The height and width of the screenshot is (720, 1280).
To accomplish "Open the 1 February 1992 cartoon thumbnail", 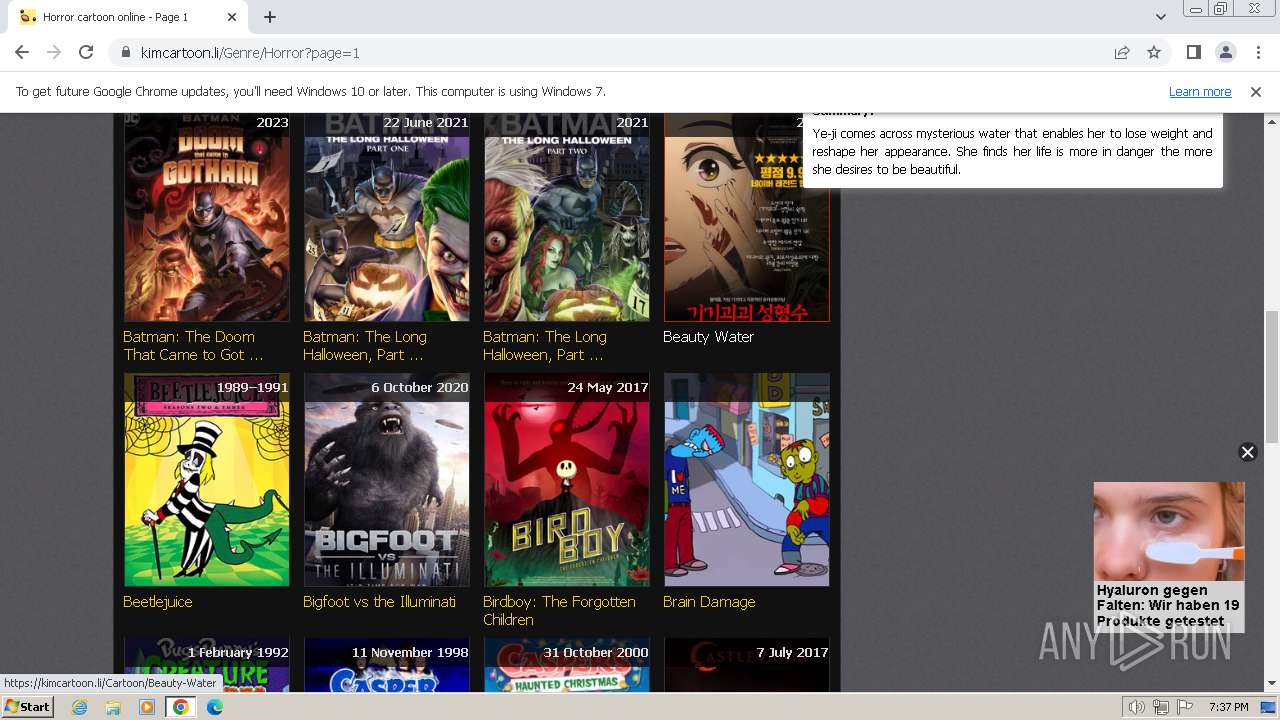I will [207, 666].
